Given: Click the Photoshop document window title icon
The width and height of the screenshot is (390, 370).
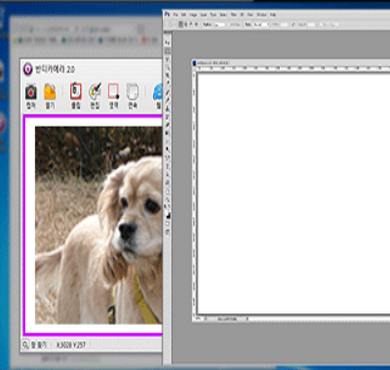Looking at the screenshot, I should pyautogui.click(x=195, y=62).
